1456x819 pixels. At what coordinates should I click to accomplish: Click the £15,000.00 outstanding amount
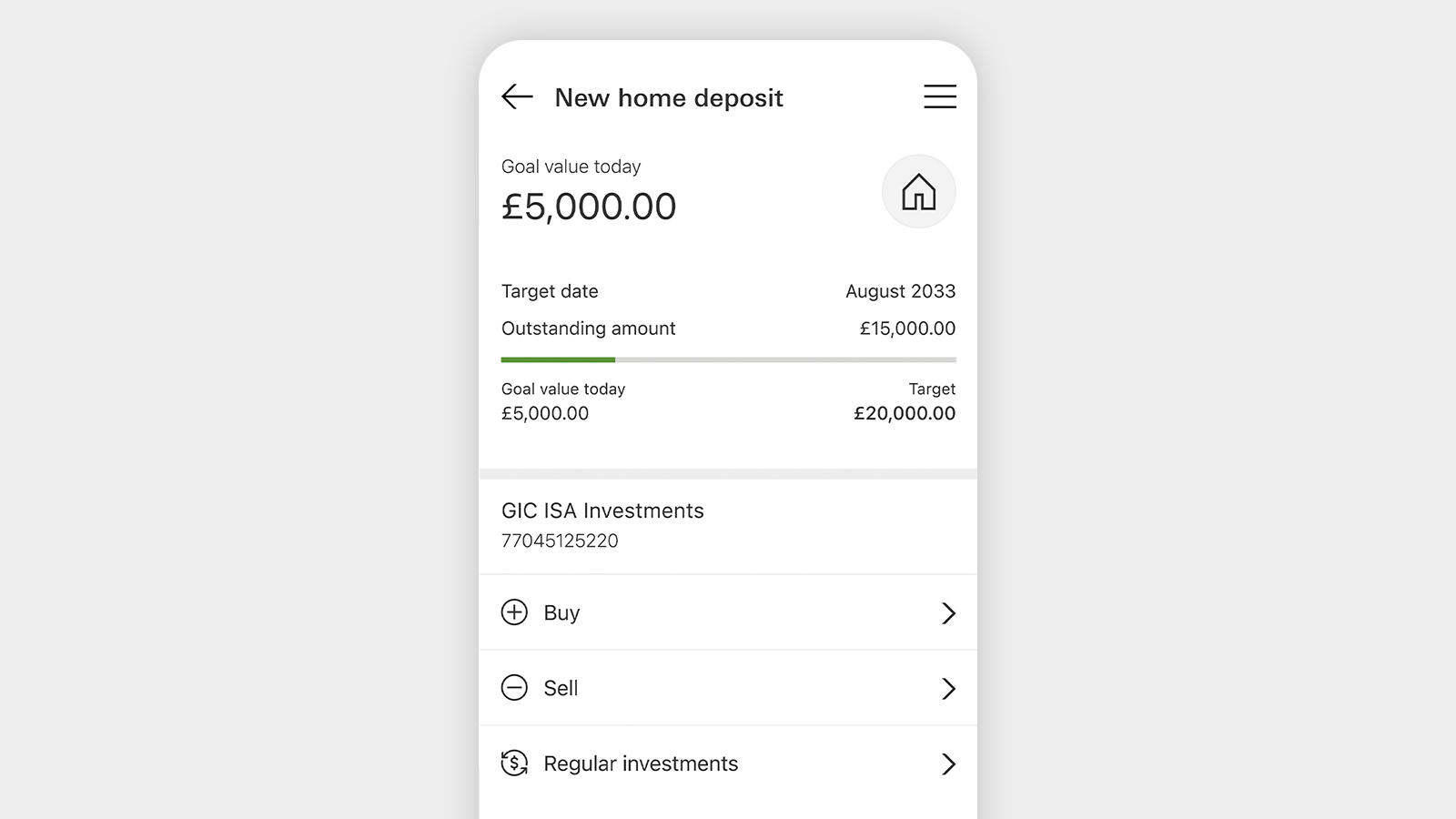(907, 329)
